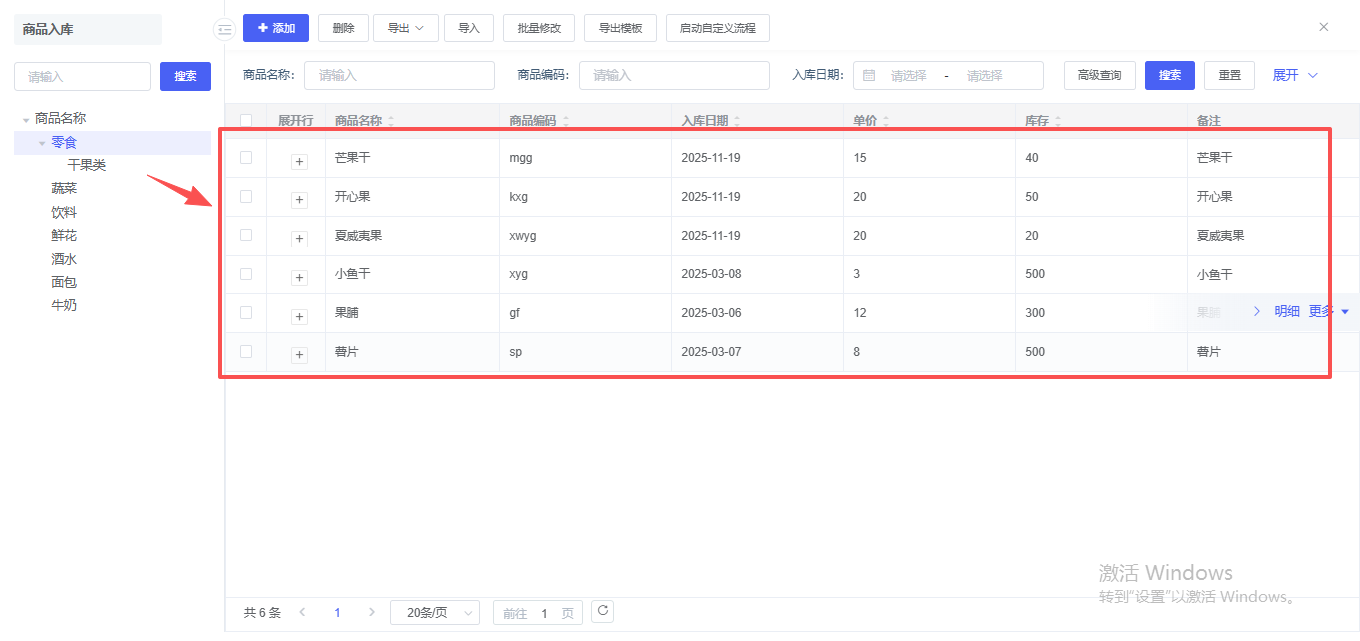Screen dimensions: 1360x641
Task: Select 蔬菜 category in the tree
Action: coord(64,188)
